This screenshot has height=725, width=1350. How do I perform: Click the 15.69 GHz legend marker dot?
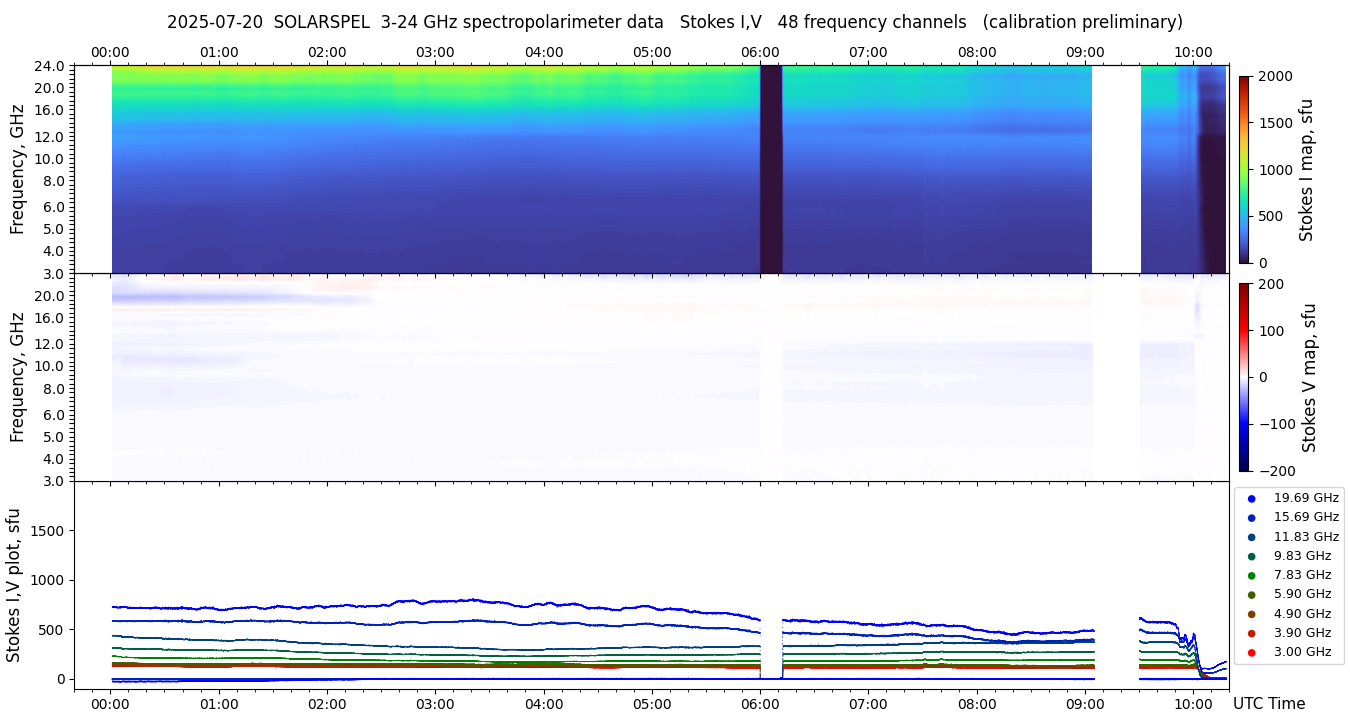pos(1251,517)
